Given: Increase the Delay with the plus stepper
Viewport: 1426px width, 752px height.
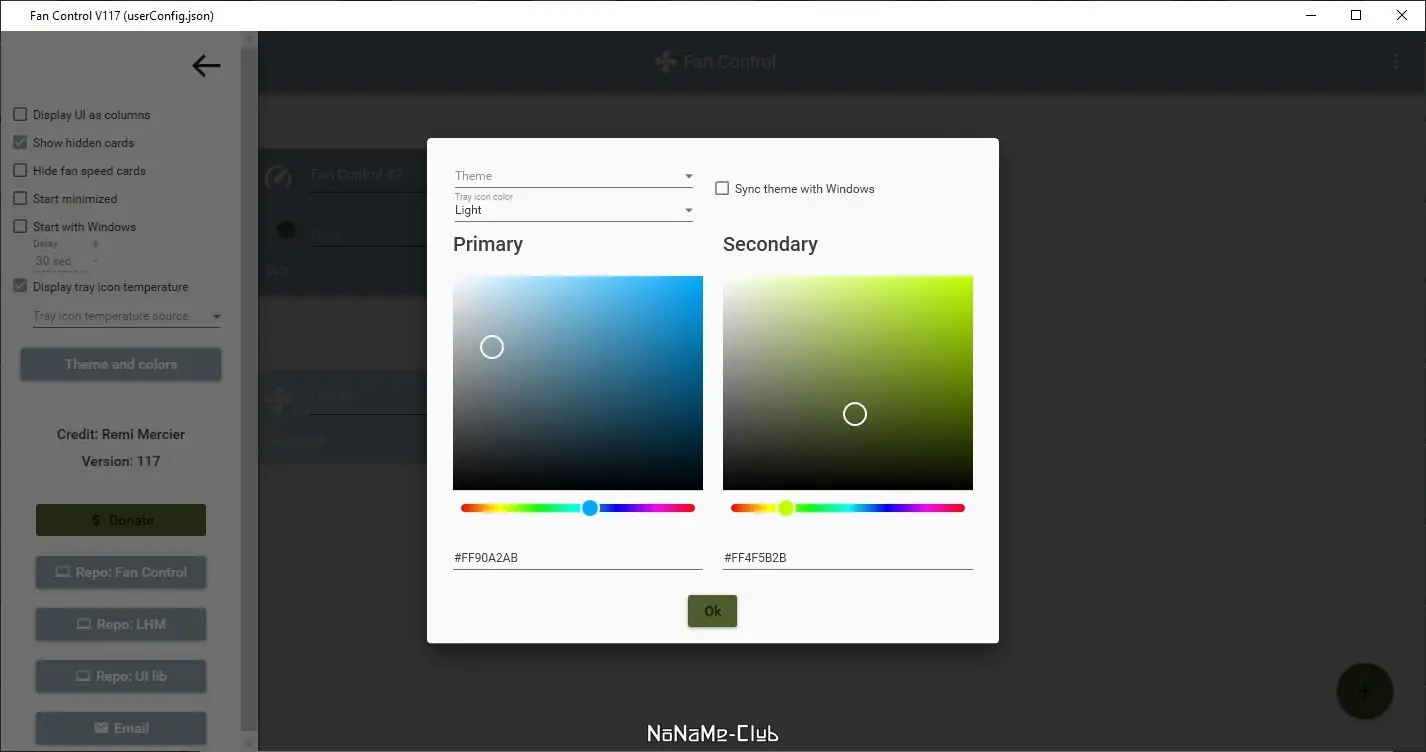Looking at the screenshot, I should pyautogui.click(x=96, y=244).
